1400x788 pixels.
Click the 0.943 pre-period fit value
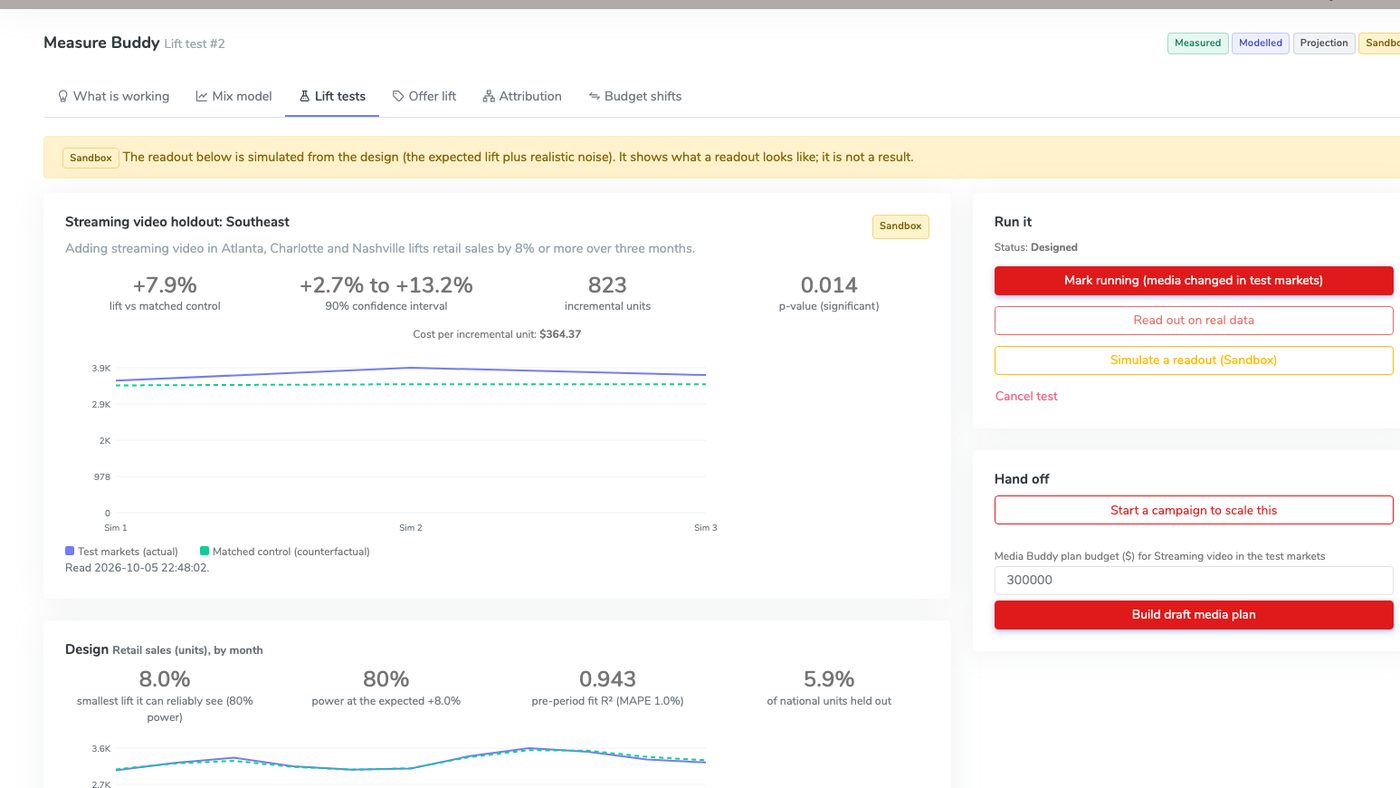tap(607, 679)
